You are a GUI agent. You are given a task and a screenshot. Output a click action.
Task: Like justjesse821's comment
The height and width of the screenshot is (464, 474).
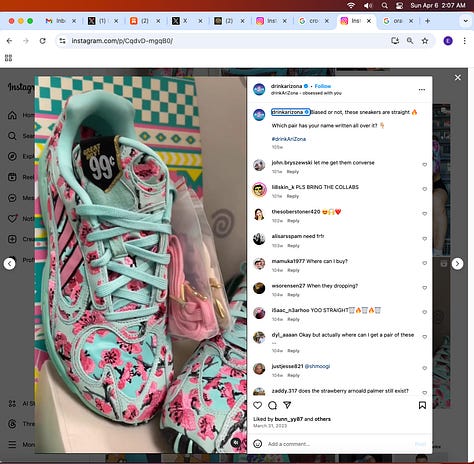pos(424,368)
